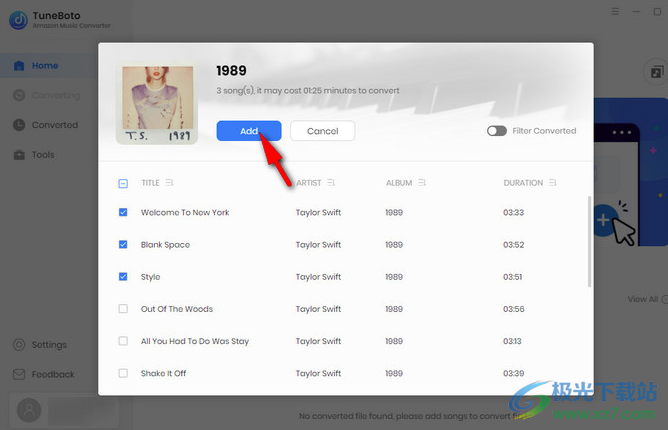Click the Feedback envelope icon

19,374
